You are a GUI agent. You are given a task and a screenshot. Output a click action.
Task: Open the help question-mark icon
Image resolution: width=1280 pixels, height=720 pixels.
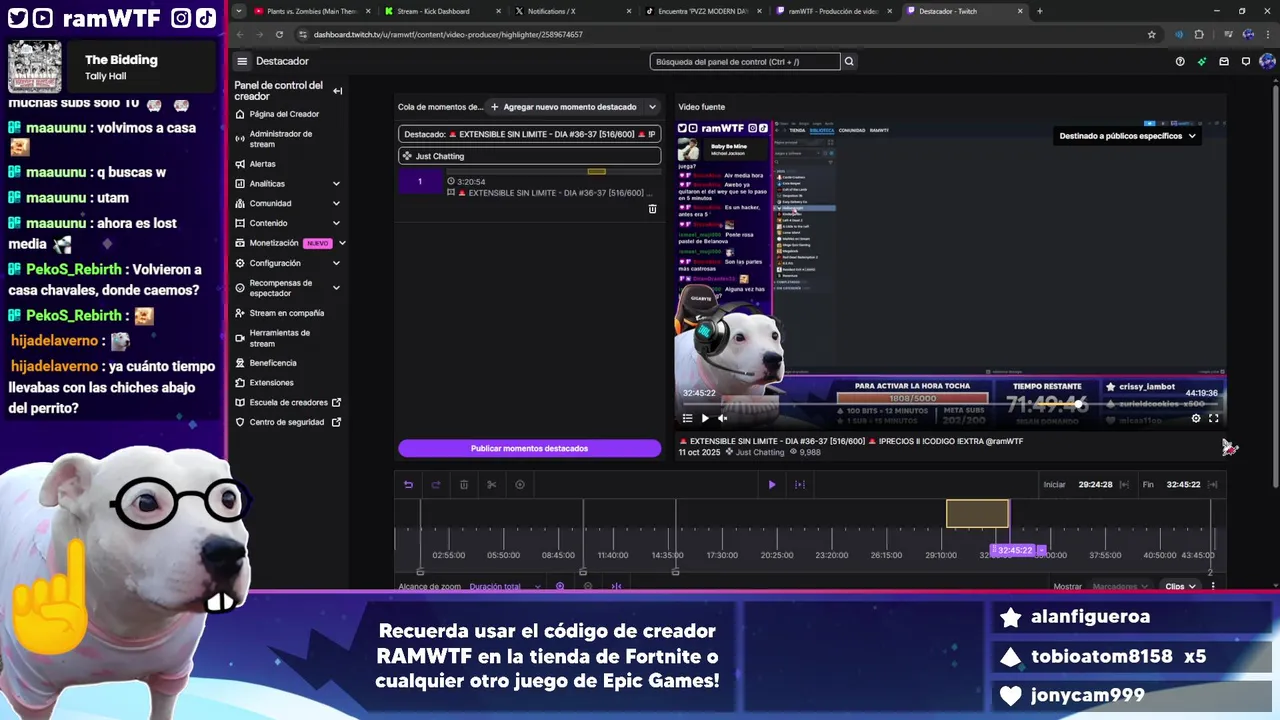click(x=1180, y=61)
